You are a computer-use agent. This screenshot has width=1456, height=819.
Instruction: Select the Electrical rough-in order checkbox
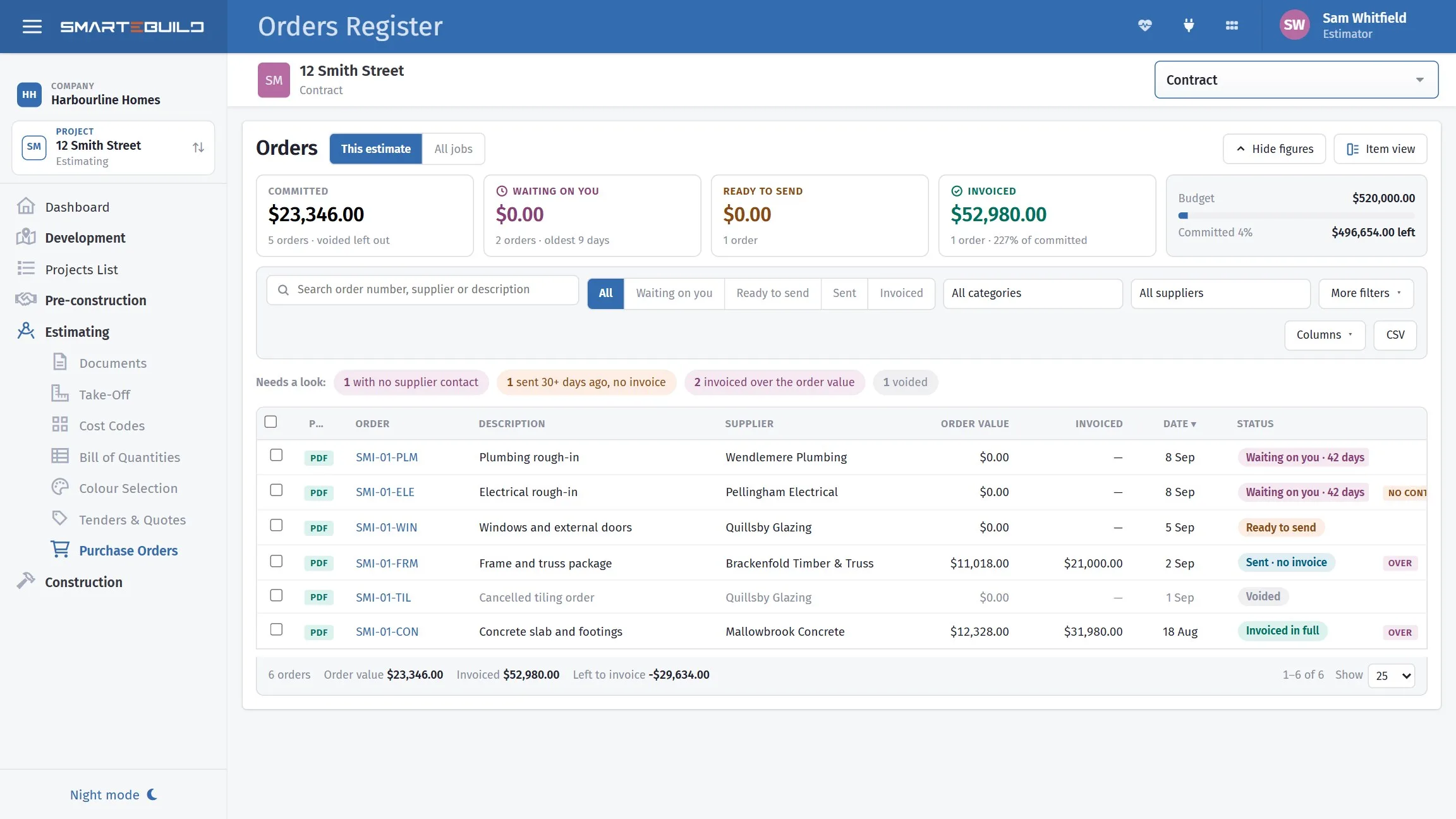click(276, 490)
